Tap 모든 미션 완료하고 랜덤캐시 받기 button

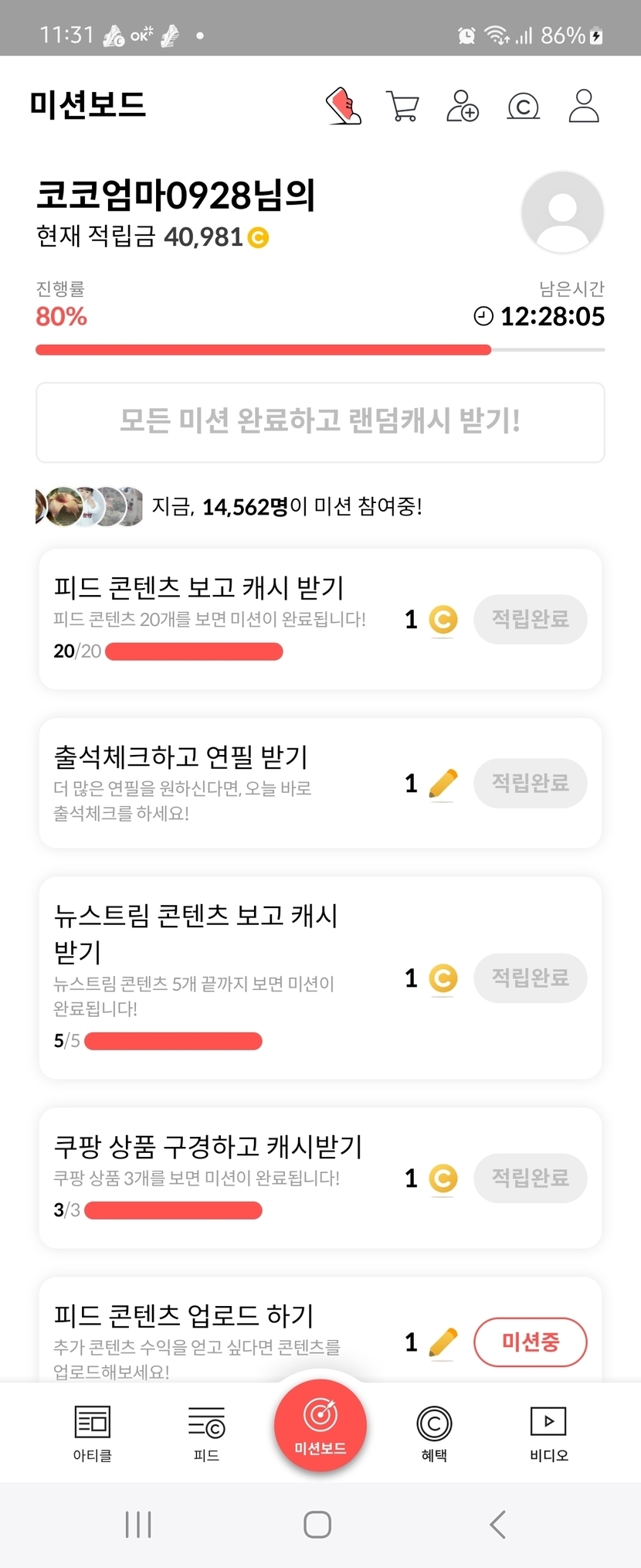tap(320, 422)
